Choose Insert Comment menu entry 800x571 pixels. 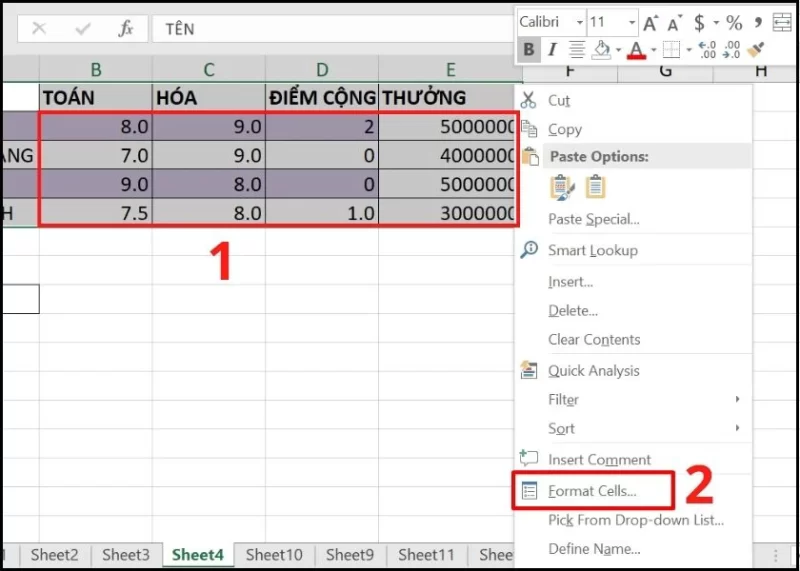coord(633,460)
